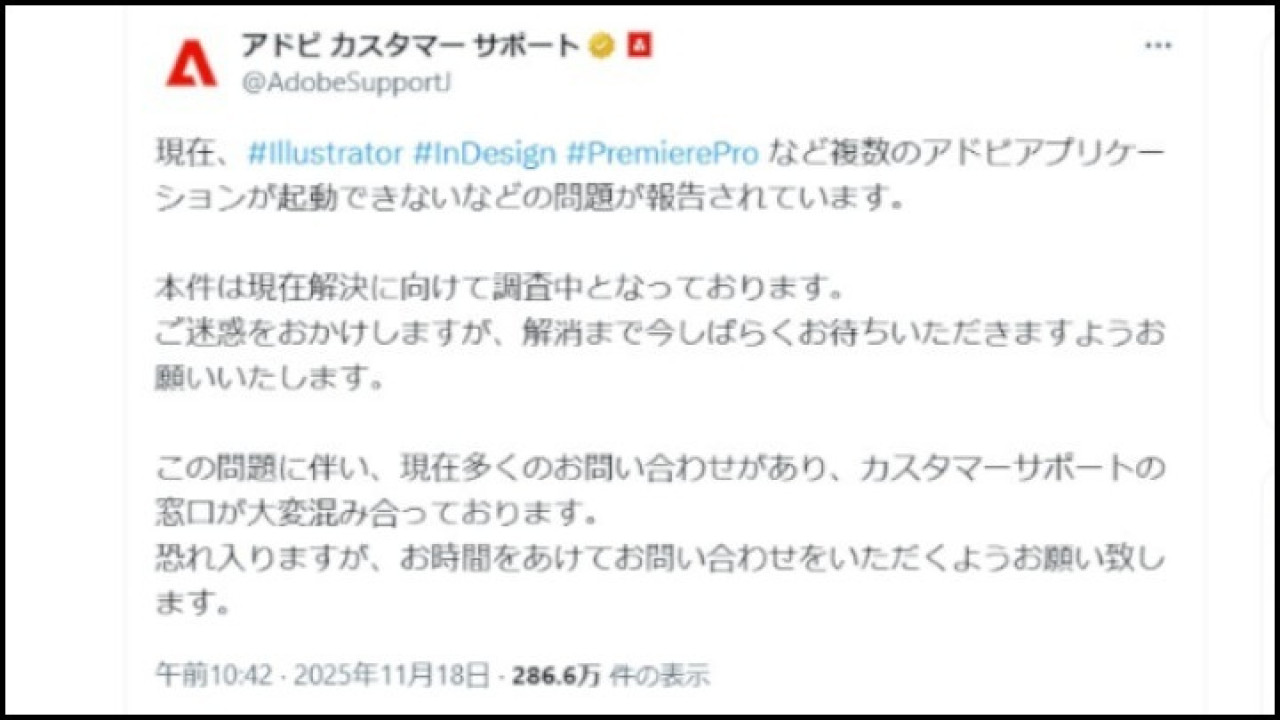The image size is (1280, 720).
Task: Click the 窓口が大変混み合っております line
Action: coord(375,513)
